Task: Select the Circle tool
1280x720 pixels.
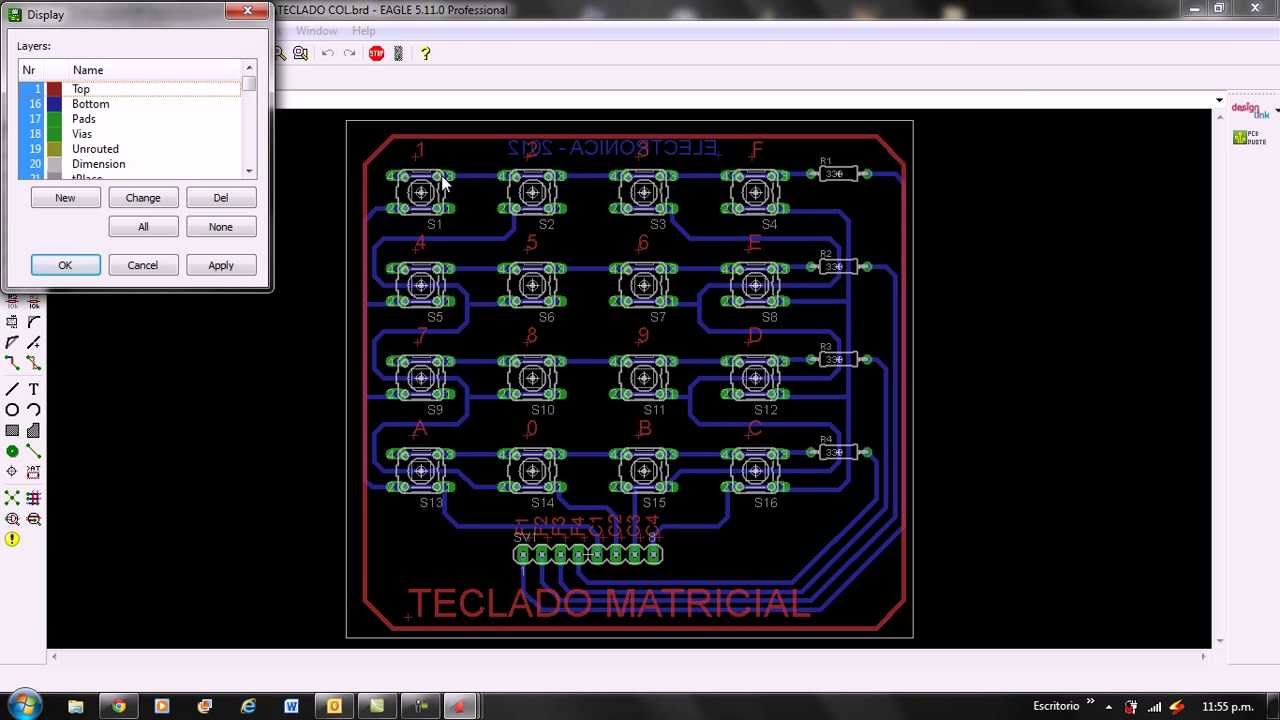Action: coord(12,410)
